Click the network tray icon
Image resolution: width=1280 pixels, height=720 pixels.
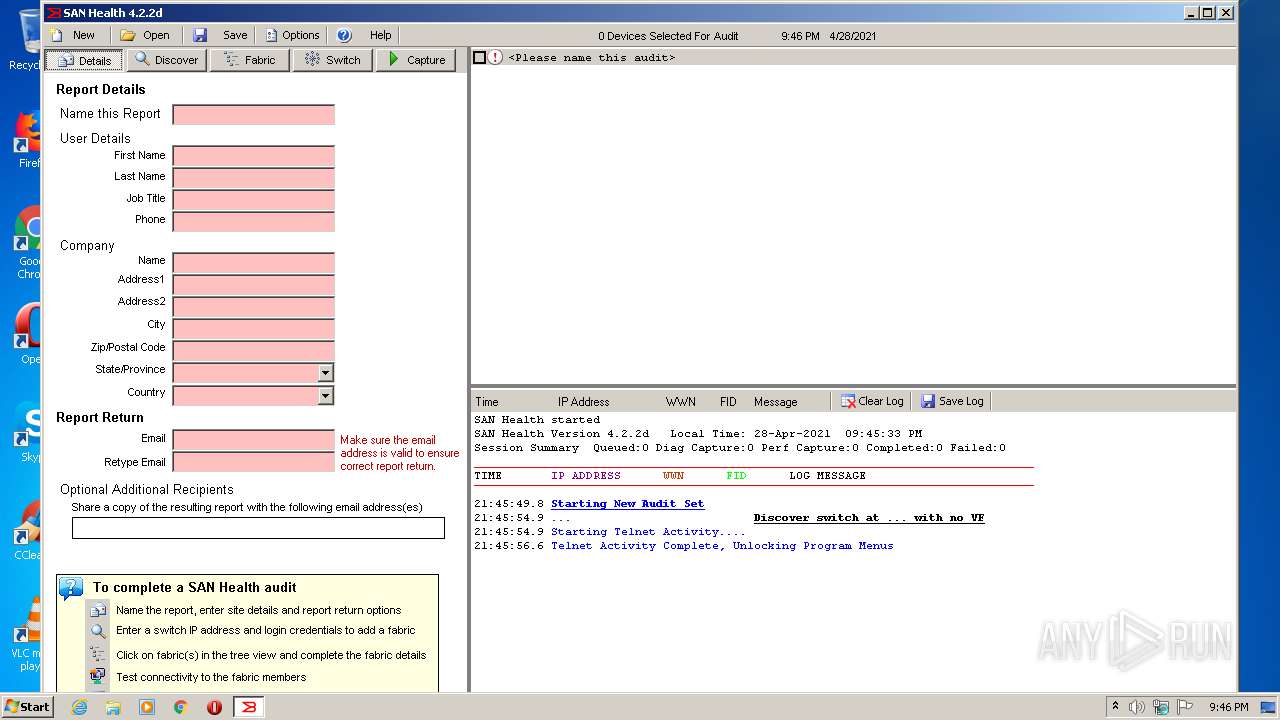coord(1161,707)
